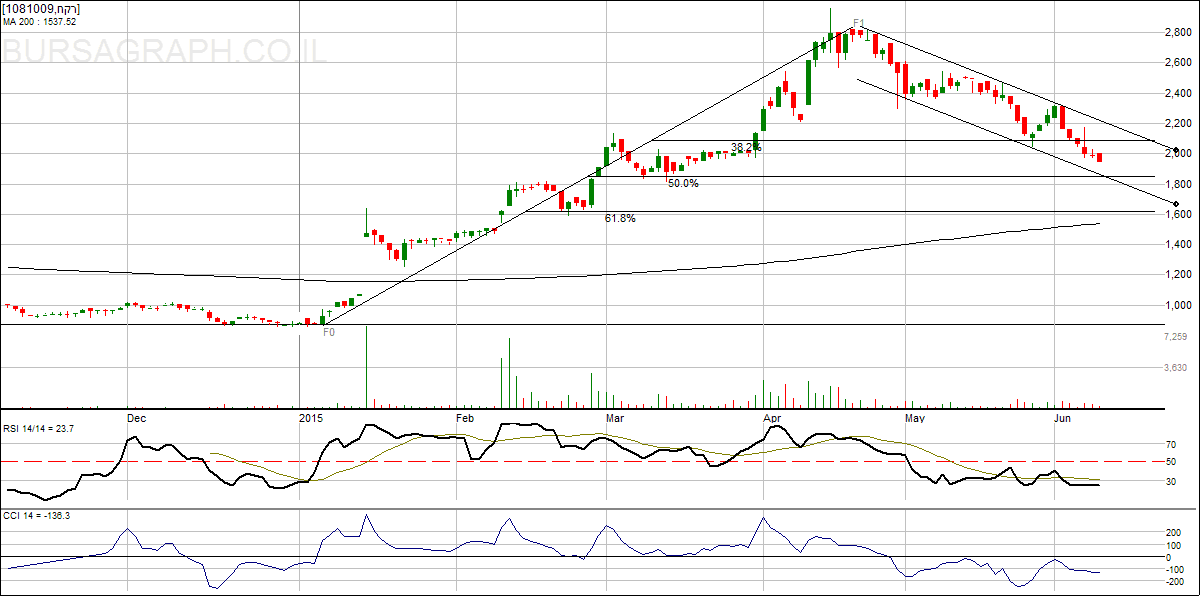Select the 1,000 price level label
The height and width of the screenshot is (596, 1200).
(x=1174, y=306)
